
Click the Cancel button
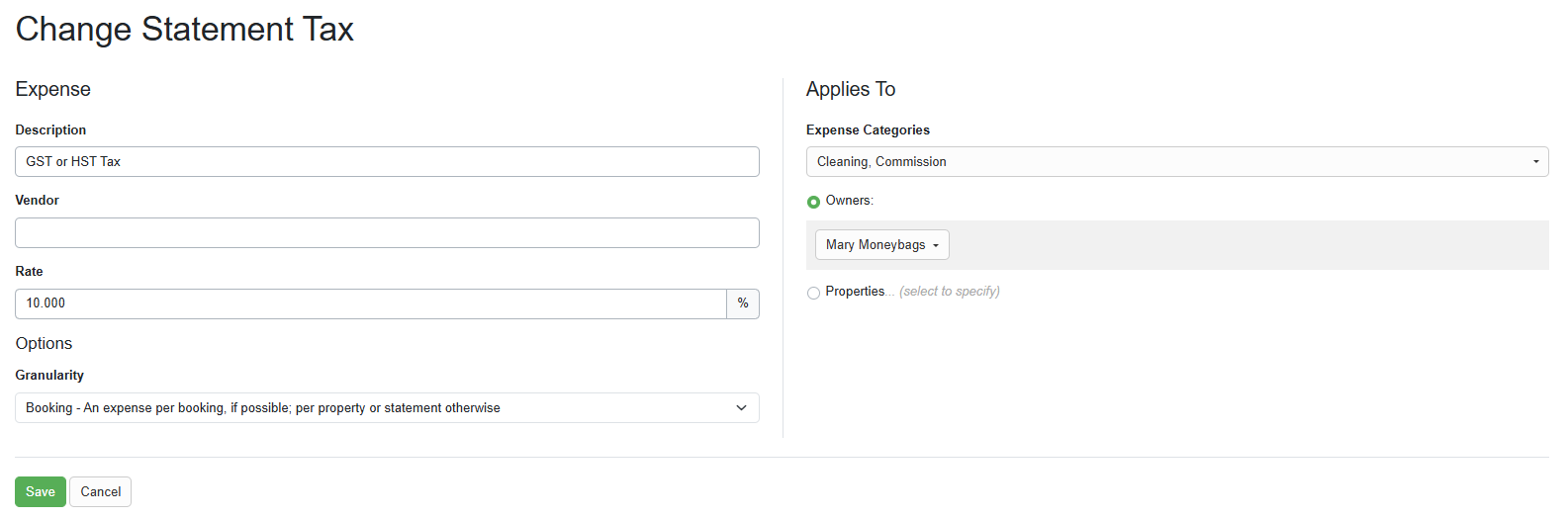[x=101, y=491]
